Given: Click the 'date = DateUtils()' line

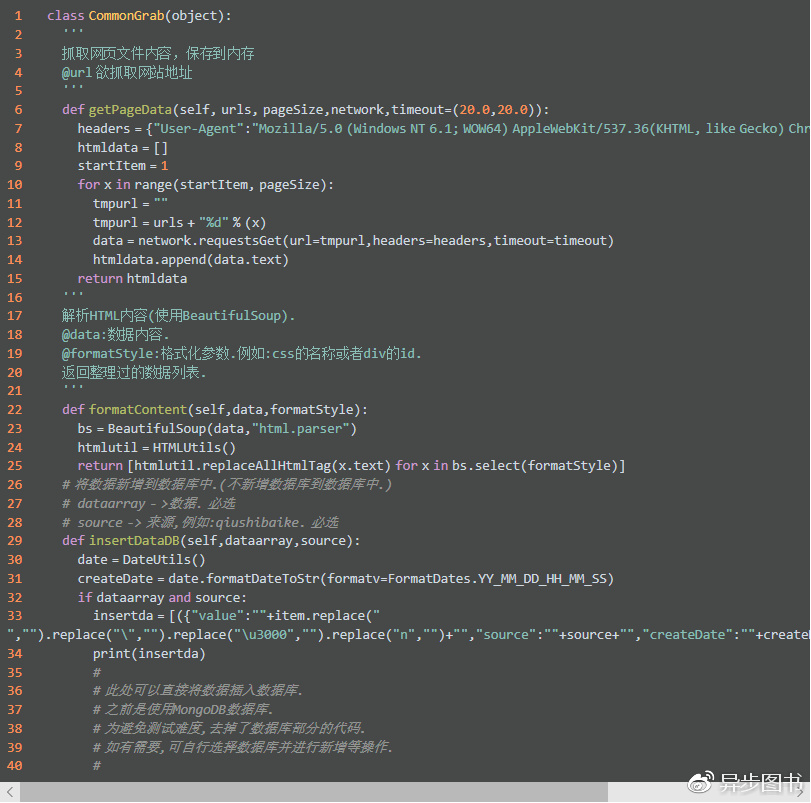Looking at the screenshot, I should click(141, 560).
